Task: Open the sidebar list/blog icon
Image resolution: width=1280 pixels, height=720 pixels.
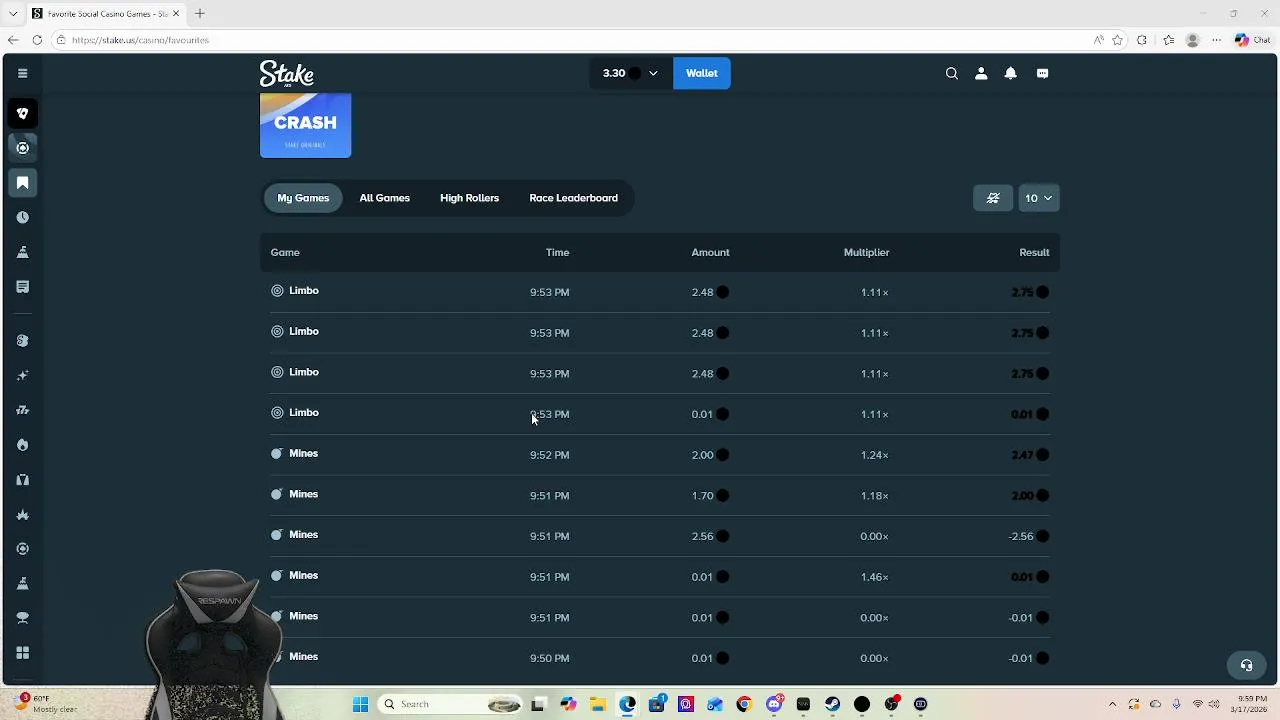Action: coord(22,287)
